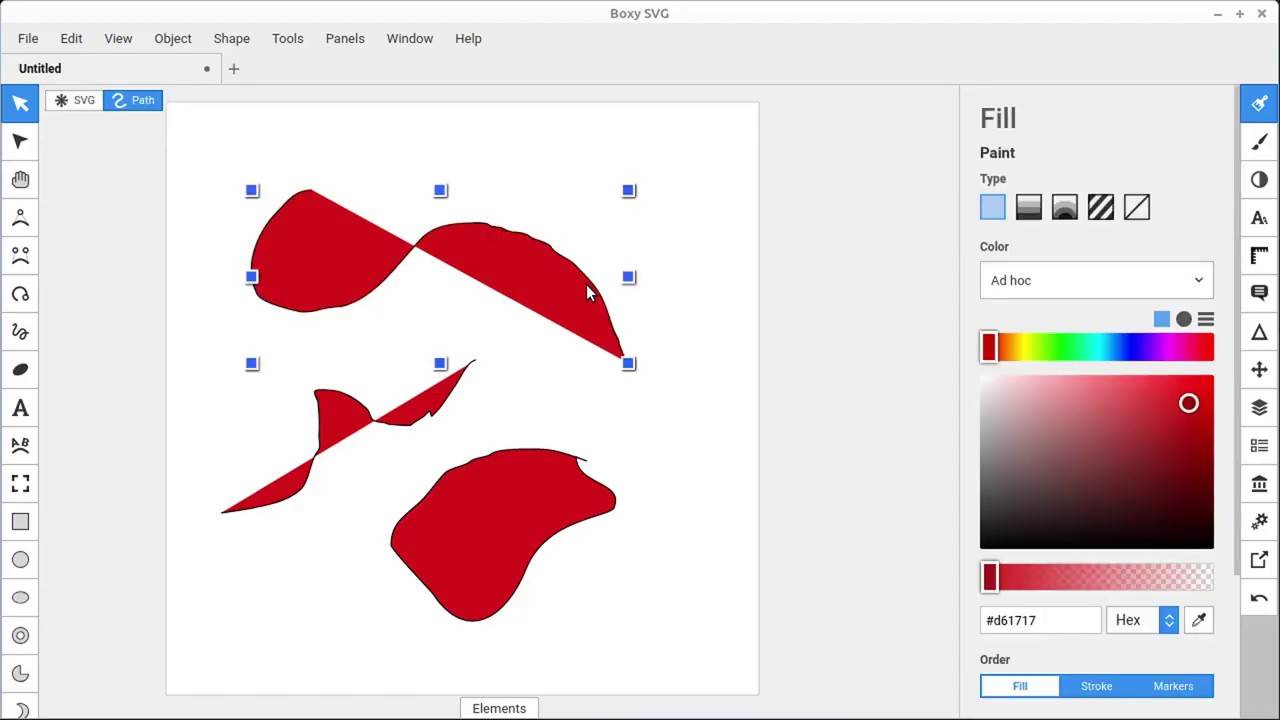
Task: Open the Shape menu
Action: [231, 38]
